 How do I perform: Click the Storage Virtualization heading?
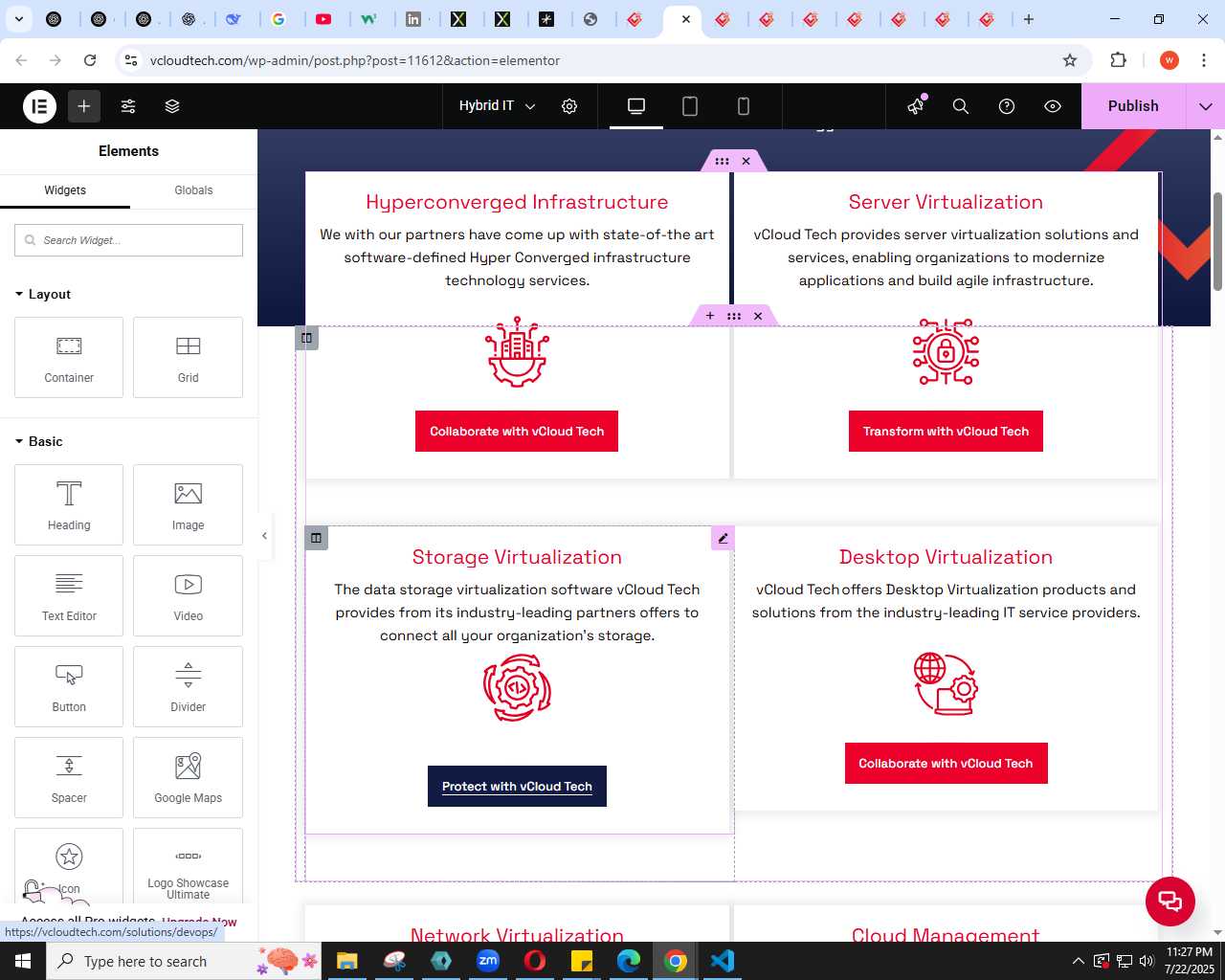click(x=517, y=557)
